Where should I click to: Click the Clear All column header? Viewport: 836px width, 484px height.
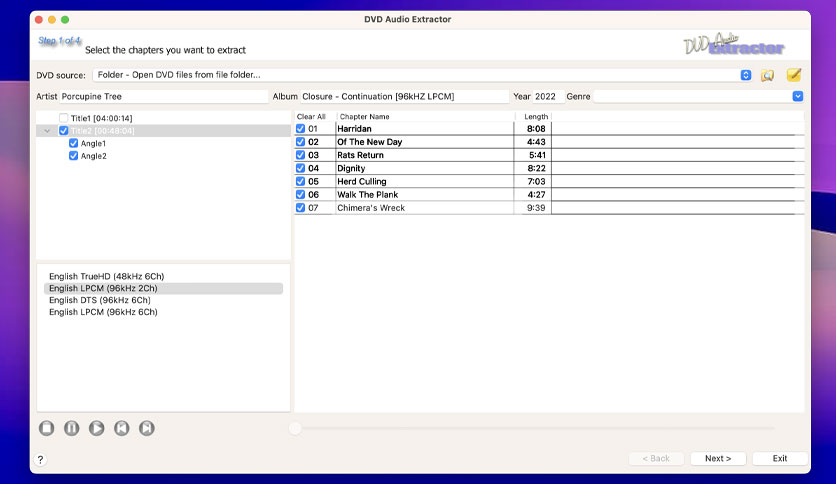pyautogui.click(x=311, y=117)
